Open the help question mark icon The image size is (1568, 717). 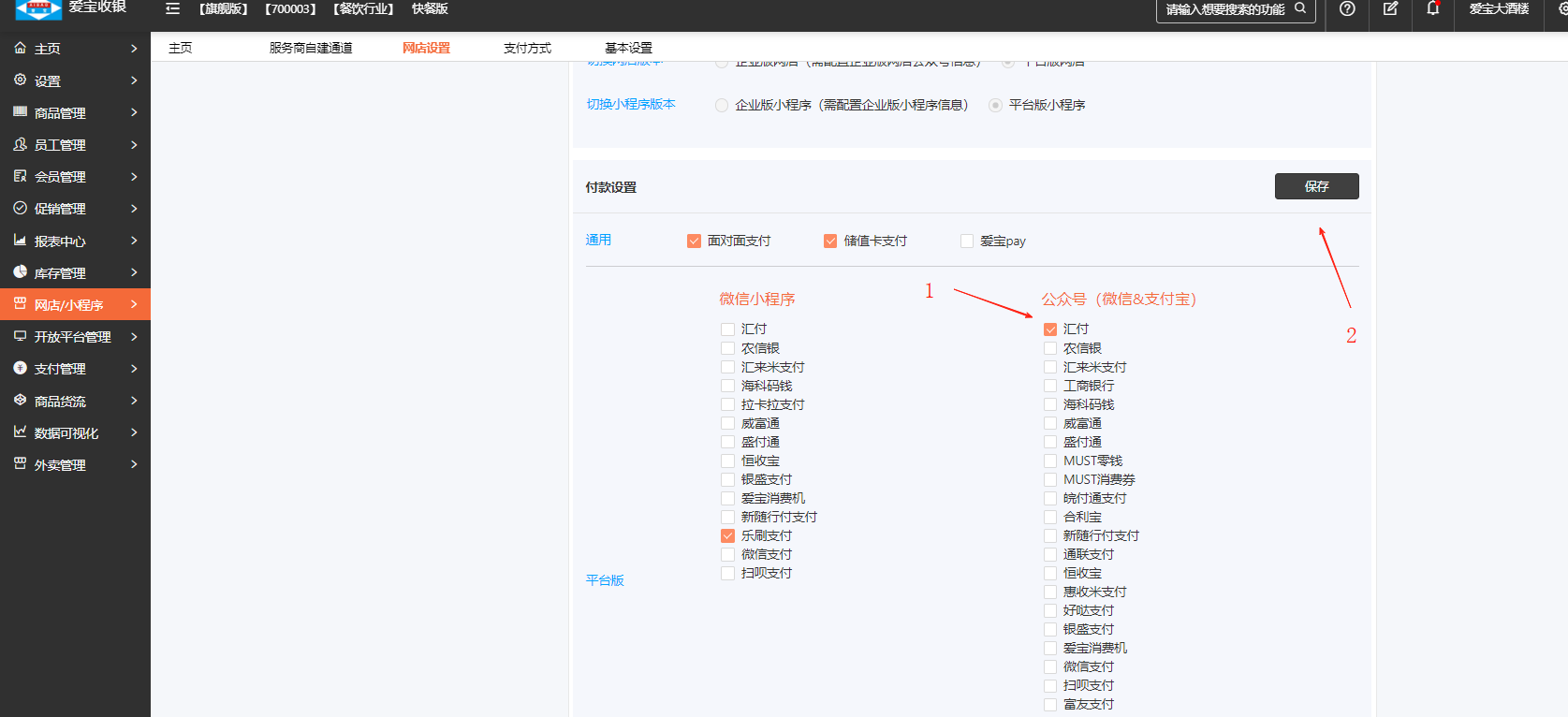point(1347,8)
